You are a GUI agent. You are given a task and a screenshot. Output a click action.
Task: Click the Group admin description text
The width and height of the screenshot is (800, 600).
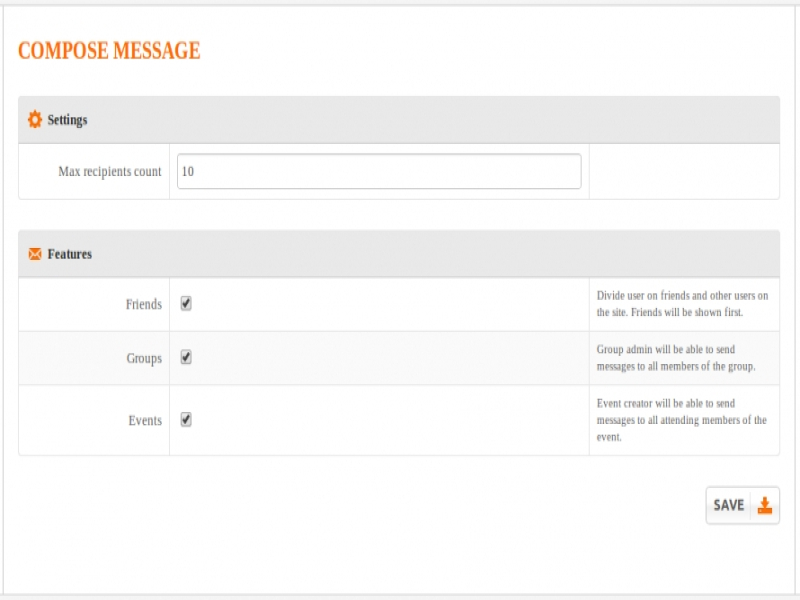pyautogui.click(x=675, y=358)
